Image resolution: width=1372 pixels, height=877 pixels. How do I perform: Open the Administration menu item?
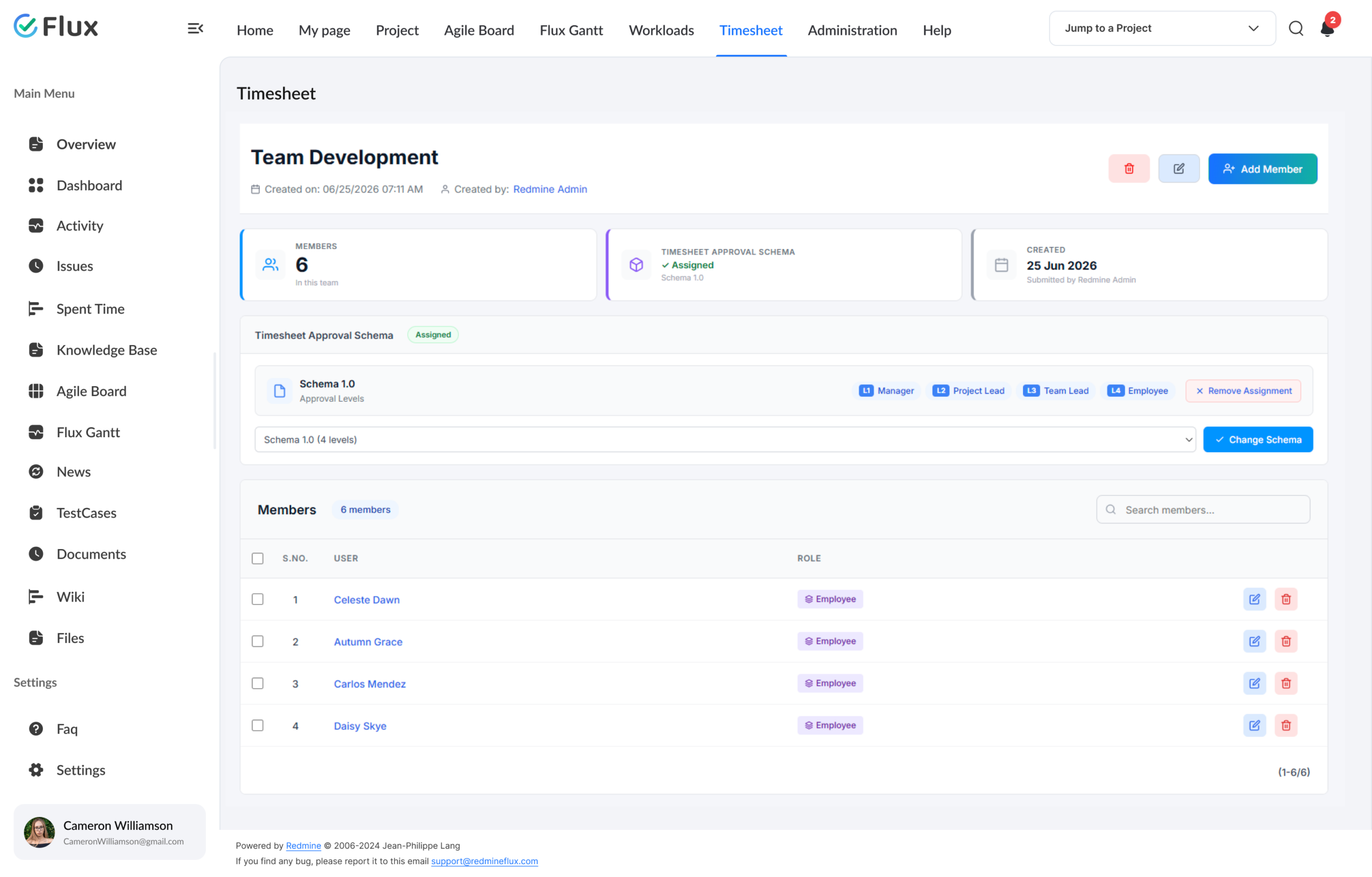pyautogui.click(x=852, y=30)
